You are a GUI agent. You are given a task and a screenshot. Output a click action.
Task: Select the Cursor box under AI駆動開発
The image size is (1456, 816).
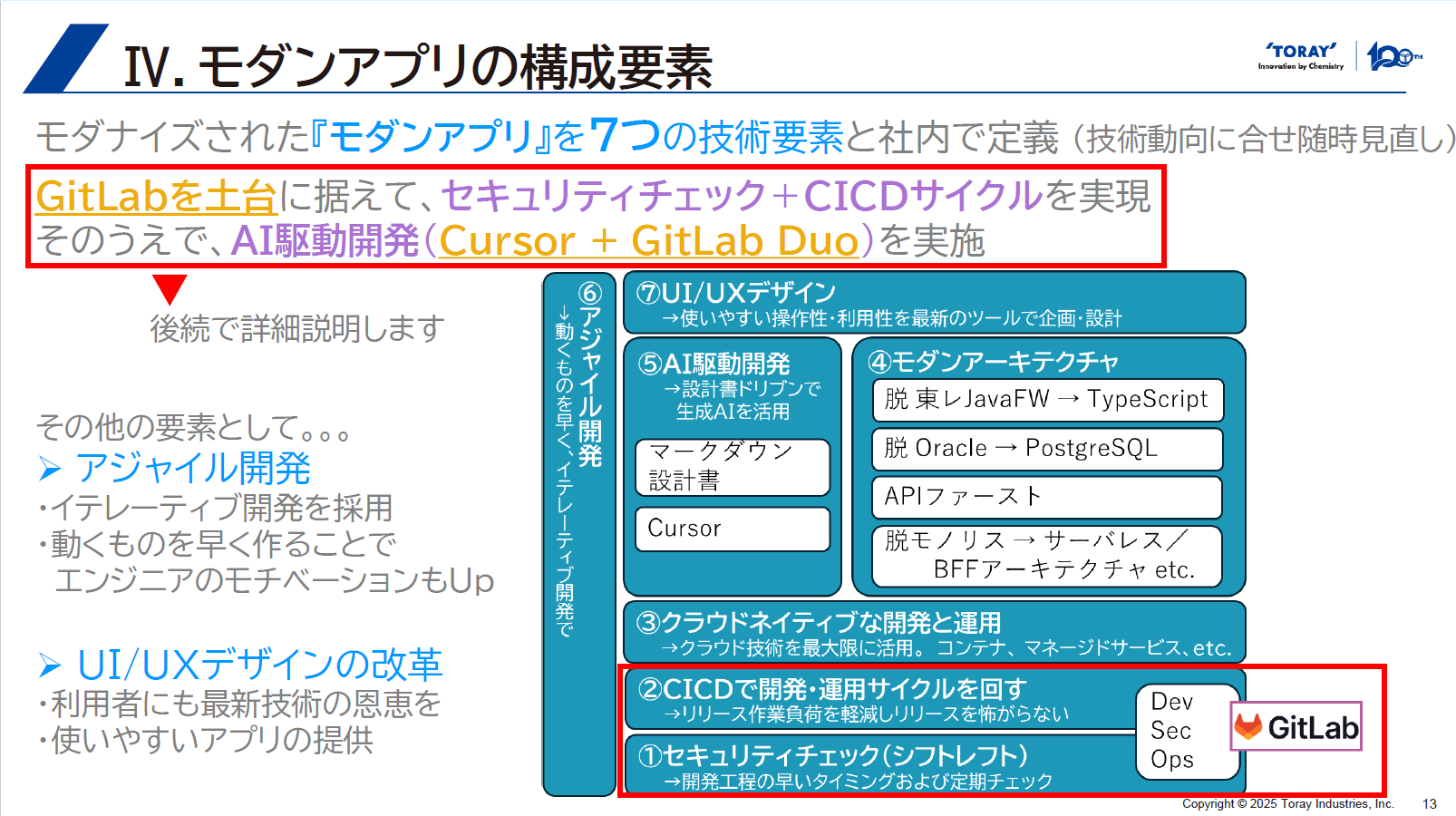click(x=733, y=529)
